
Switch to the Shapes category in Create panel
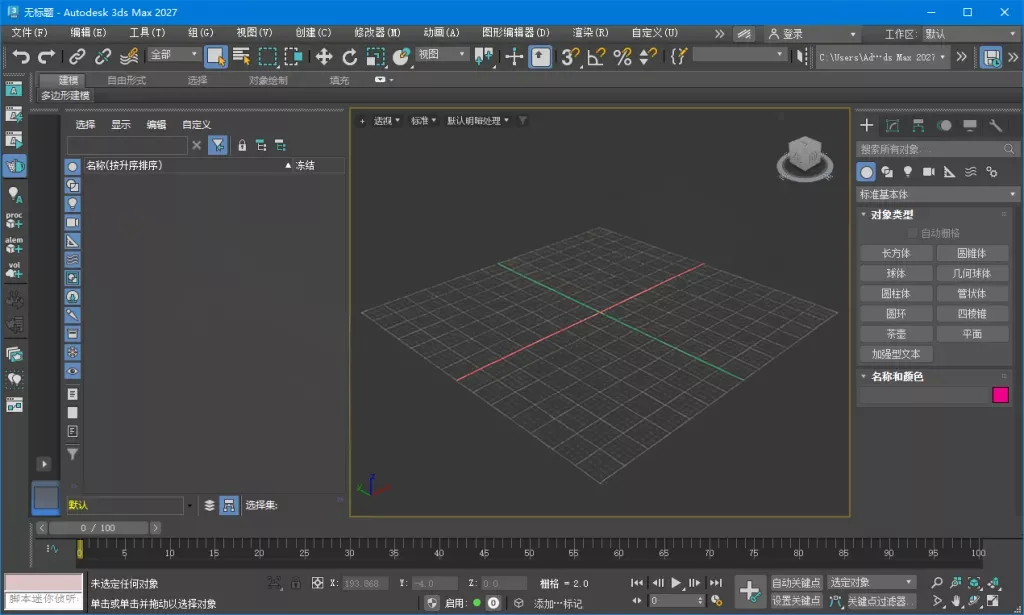[887, 172]
